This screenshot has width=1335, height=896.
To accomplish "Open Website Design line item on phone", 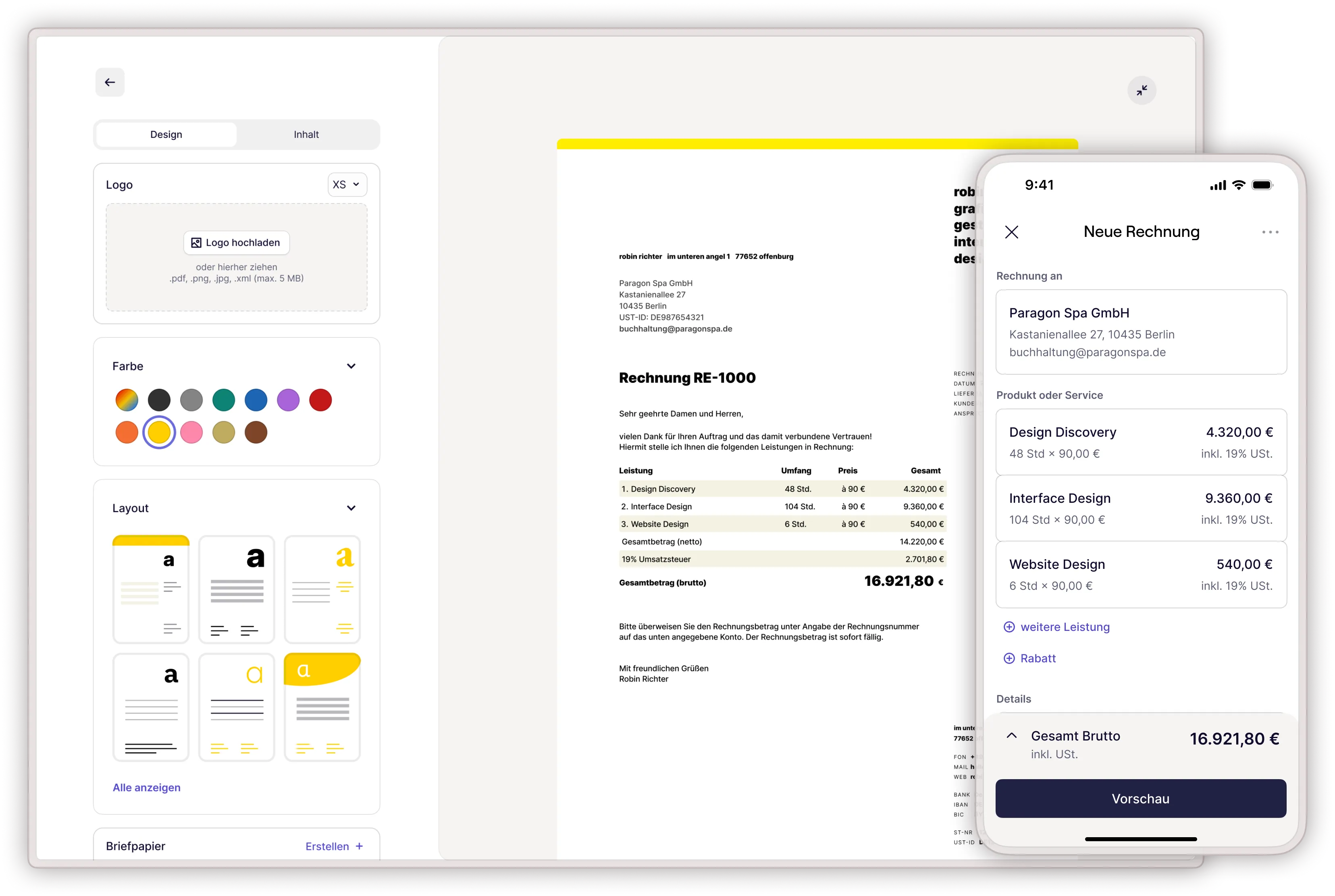I will [x=1141, y=574].
